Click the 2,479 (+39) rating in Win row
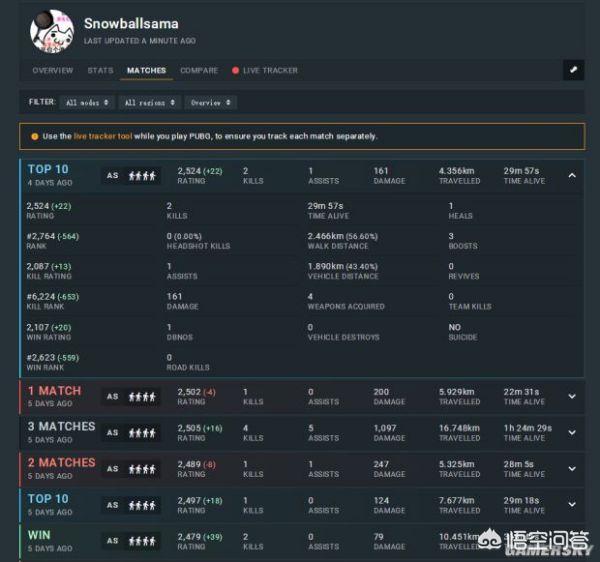The width and height of the screenshot is (600, 562). tap(200, 537)
